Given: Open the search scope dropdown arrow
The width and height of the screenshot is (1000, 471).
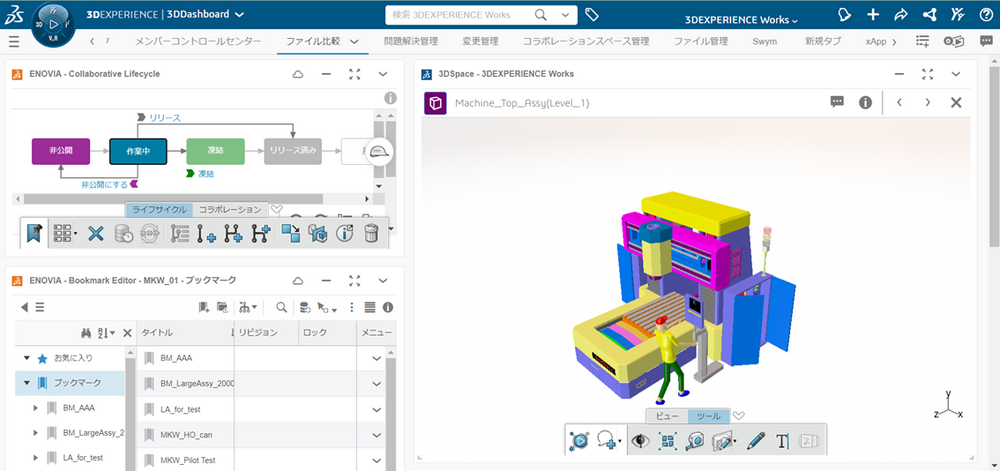Looking at the screenshot, I should pos(565,15).
